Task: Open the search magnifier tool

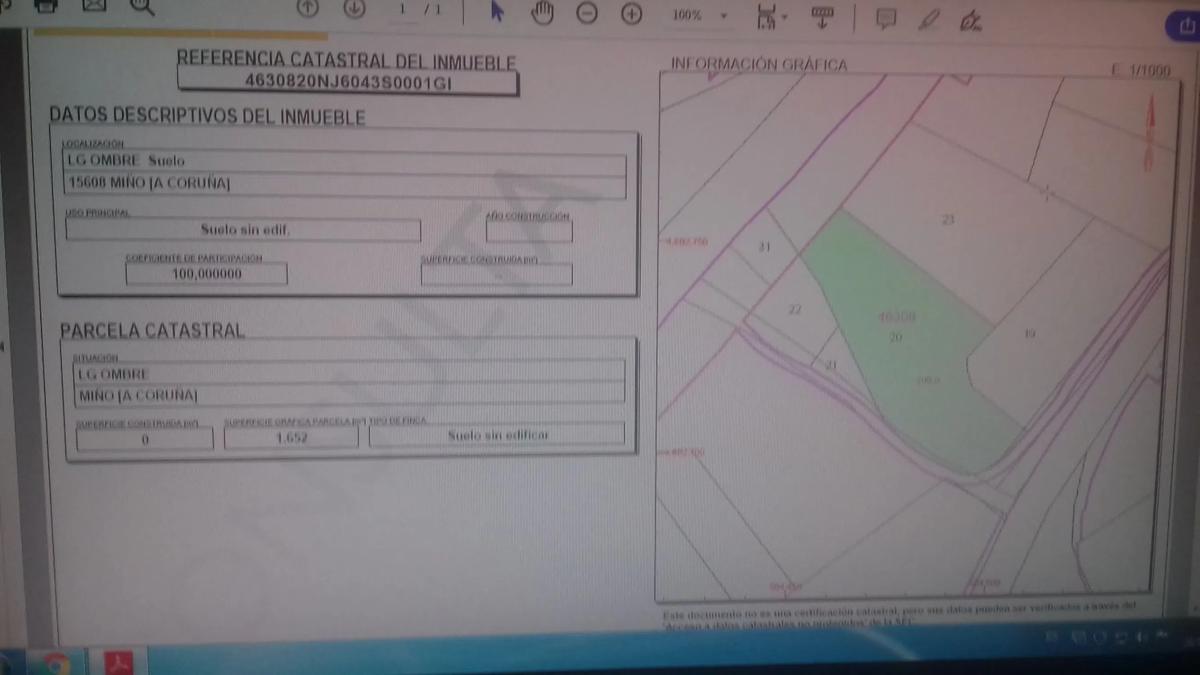Action: [x=143, y=7]
